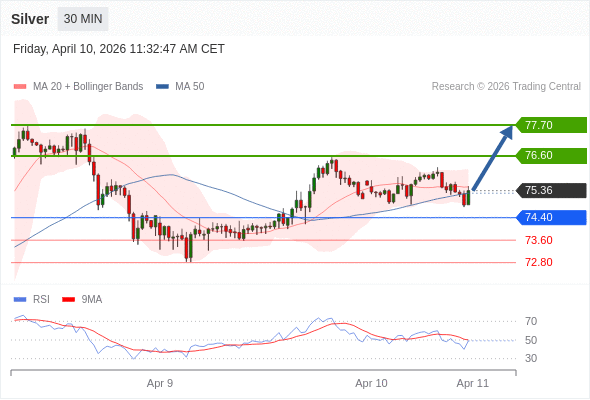Click the 'Apr 9' time axis label
The width and height of the screenshot is (590, 400).
click(x=160, y=383)
